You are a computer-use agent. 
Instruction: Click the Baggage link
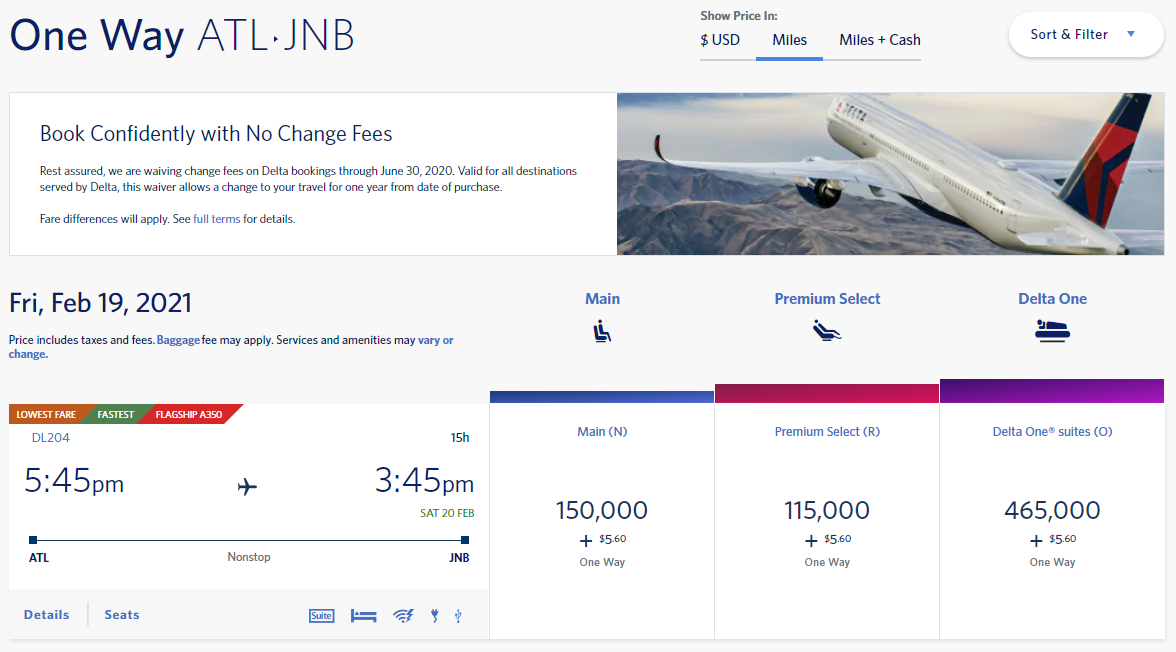(x=177, y=339)
